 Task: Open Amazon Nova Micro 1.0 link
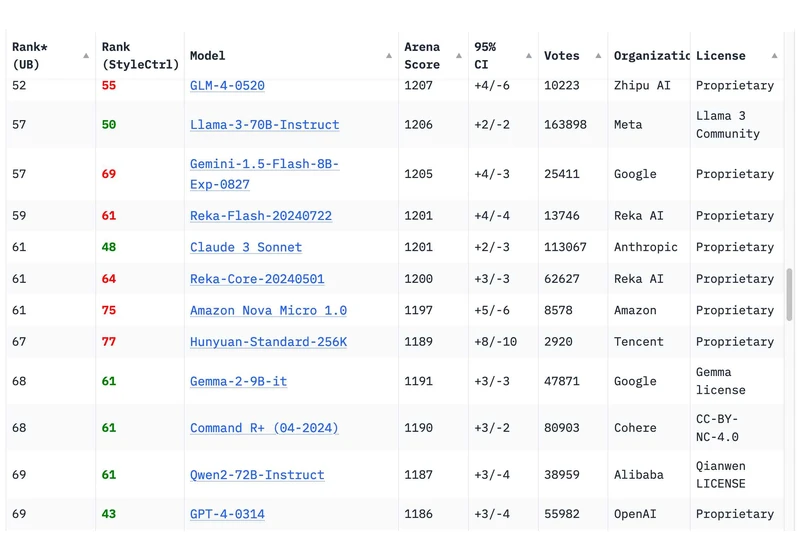(268, 311)
